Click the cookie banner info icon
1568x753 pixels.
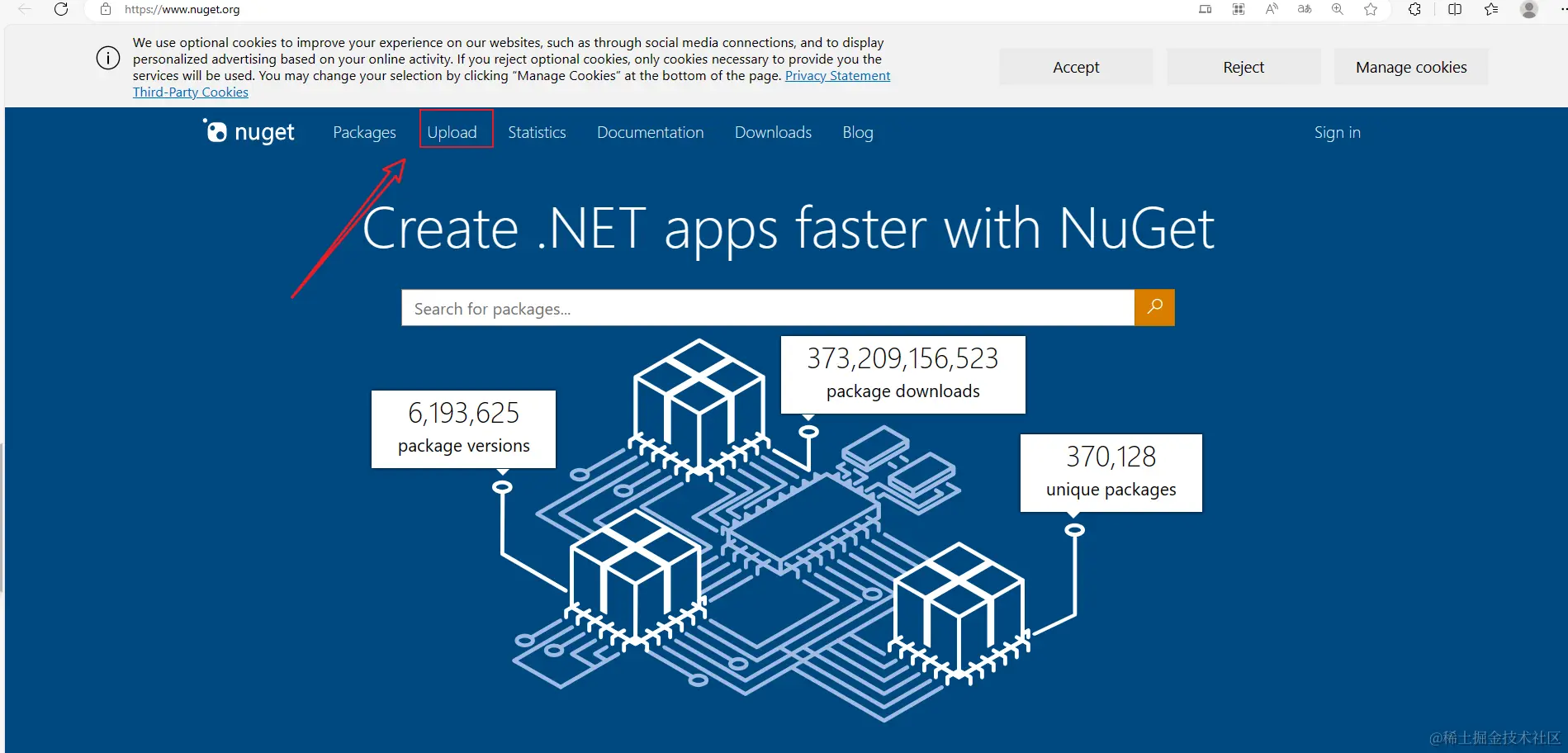pyautogui.click(x=108, y=58)
